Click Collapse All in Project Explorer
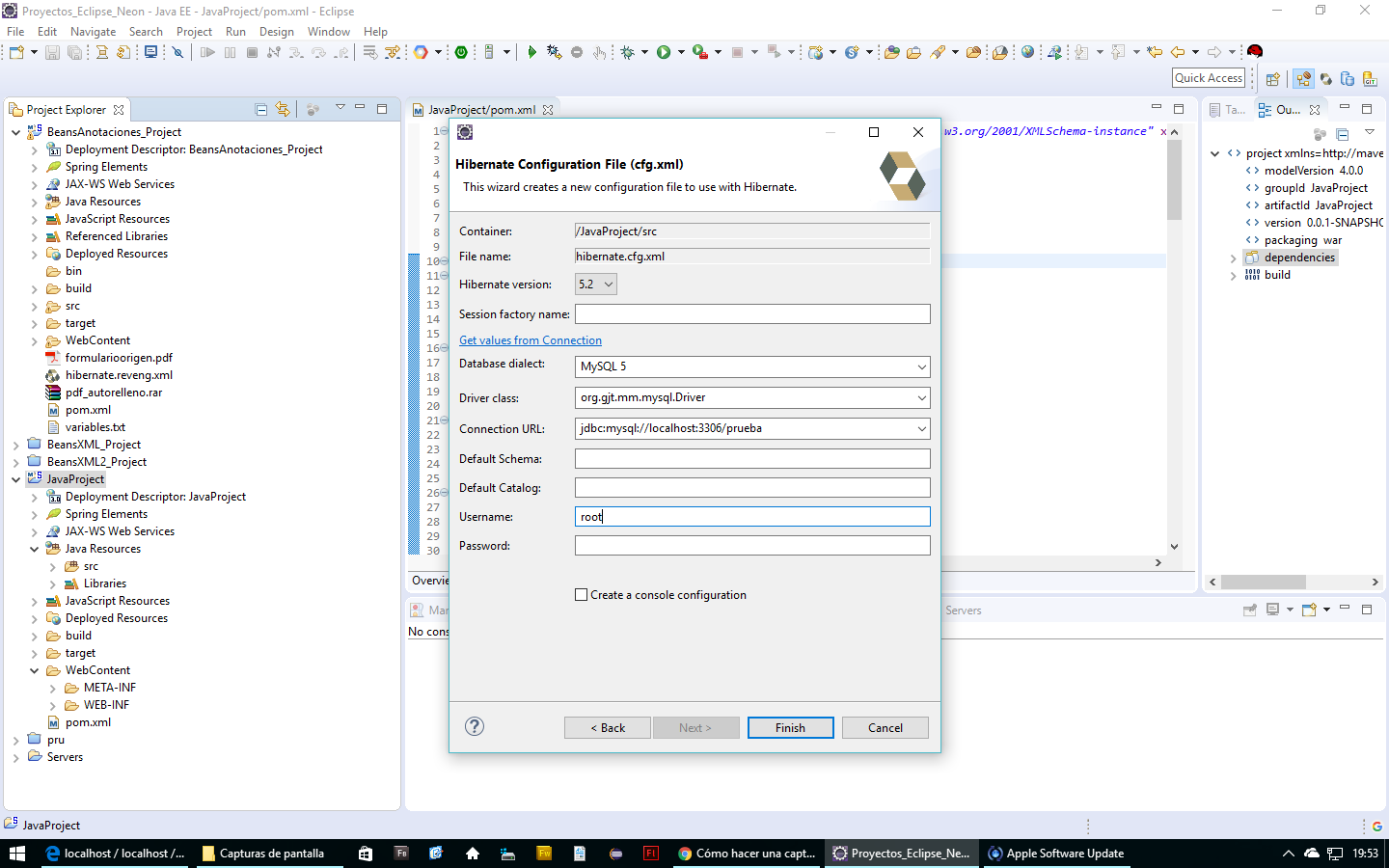Image resolution: width=1389 pixels, height=868 pixels. 261,110
